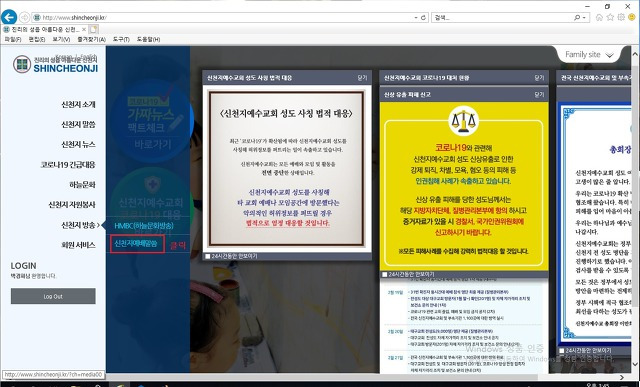
Task: Open a new browser tab
Action: [93, 29]
